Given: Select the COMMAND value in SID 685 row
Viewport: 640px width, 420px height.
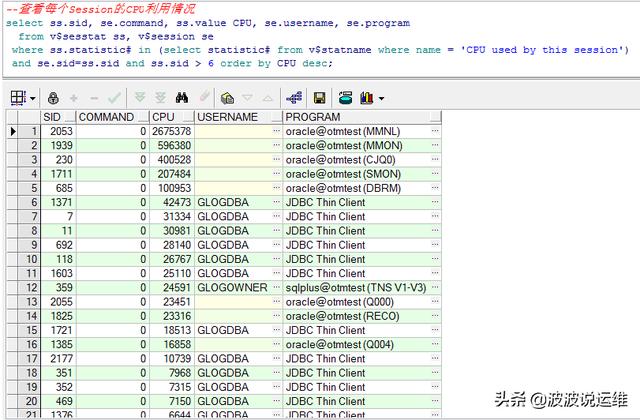Looking at the screenshot, I should coord(113,189).
